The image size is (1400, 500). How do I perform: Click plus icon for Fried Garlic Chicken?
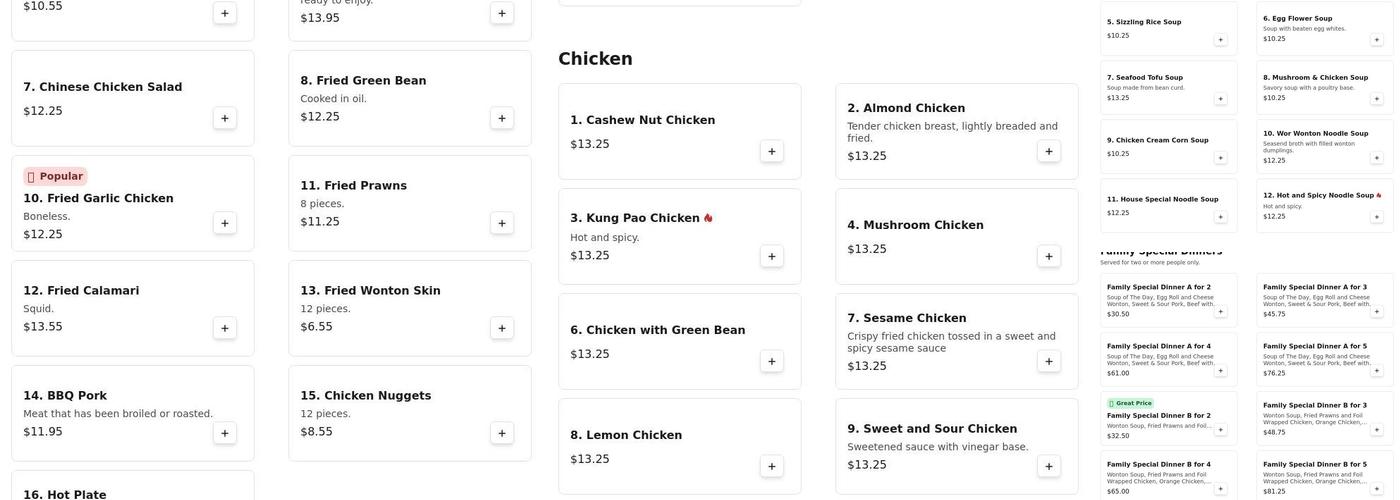click(225, 223)
